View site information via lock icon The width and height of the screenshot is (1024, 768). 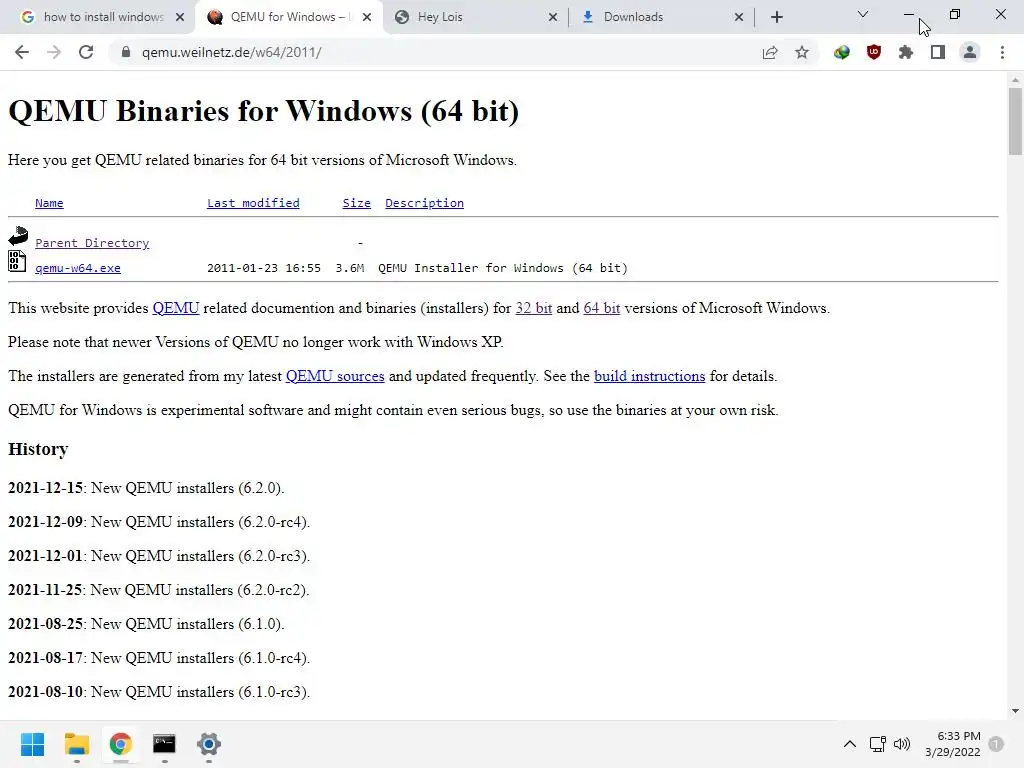tap(126, 52)
